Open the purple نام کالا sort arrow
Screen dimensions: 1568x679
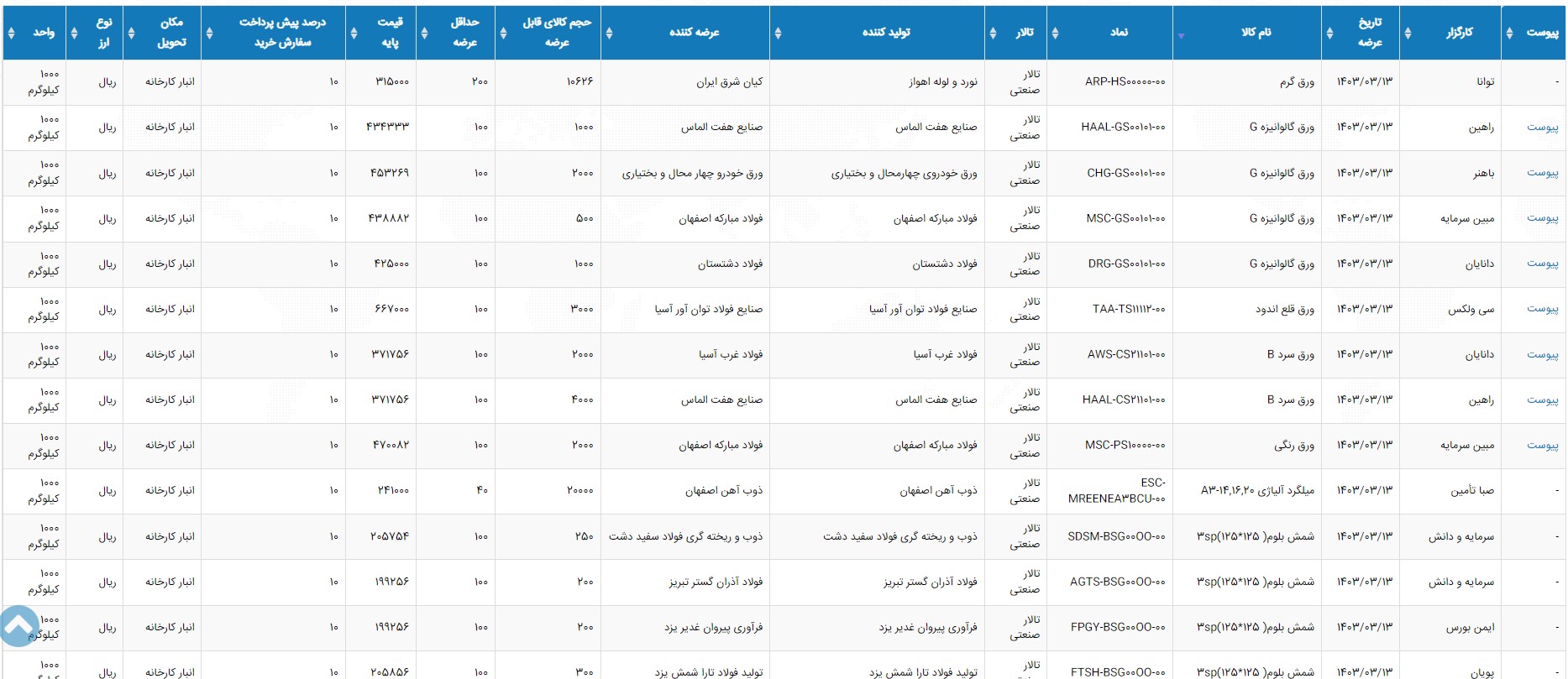coord(1181,36)
